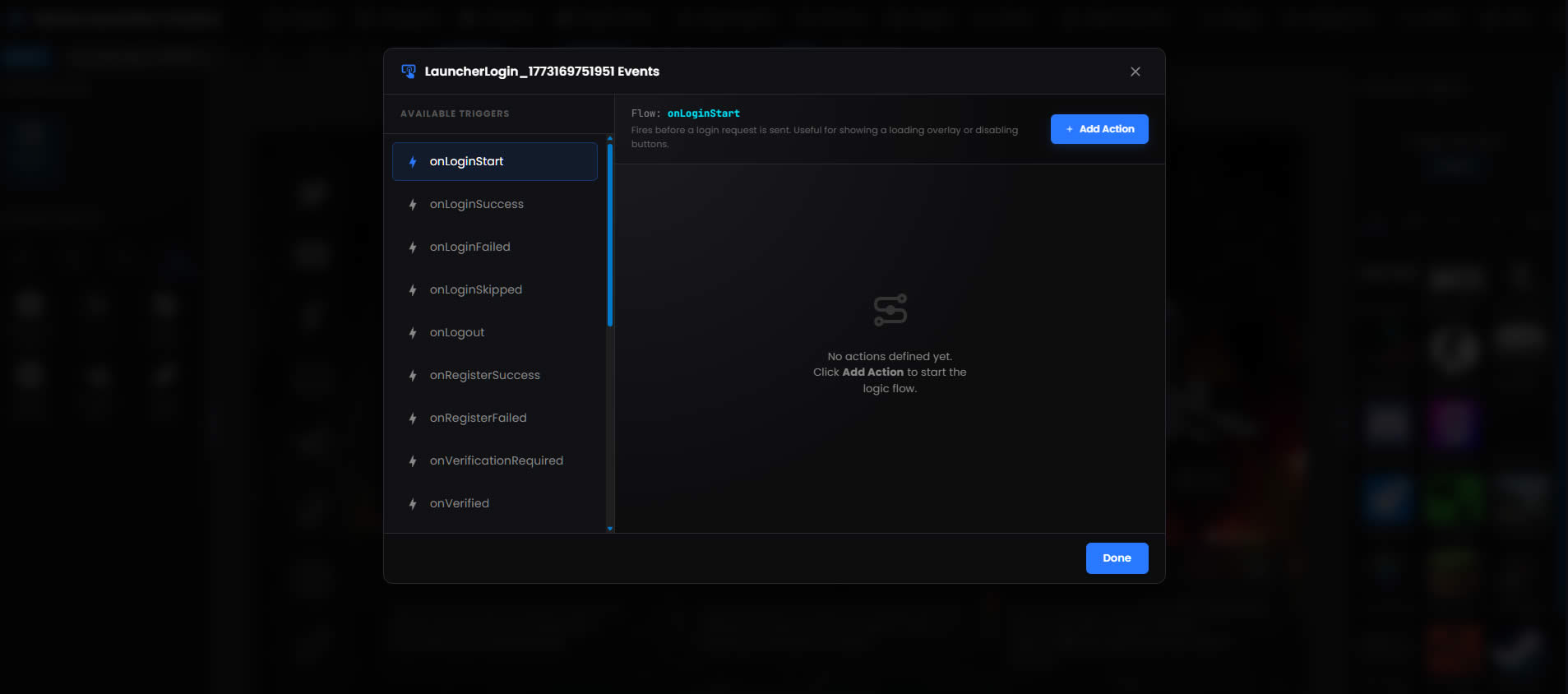Click the bold Add Action hint text
Viewport: 1568px width, 694px height.
[872, 372]
